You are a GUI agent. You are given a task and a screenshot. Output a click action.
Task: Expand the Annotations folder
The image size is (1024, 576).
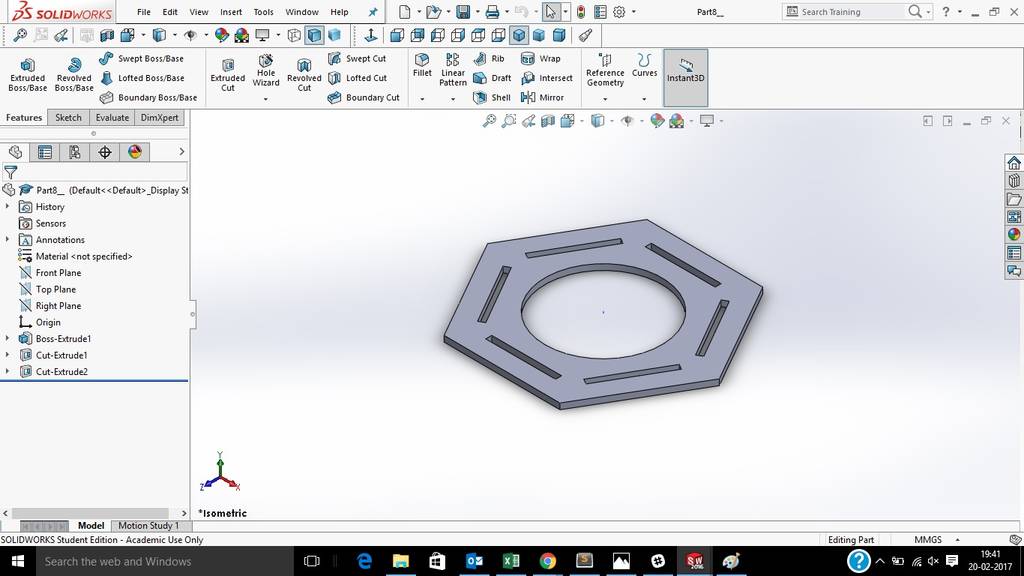pyautogui.click(x=7, y=240)
